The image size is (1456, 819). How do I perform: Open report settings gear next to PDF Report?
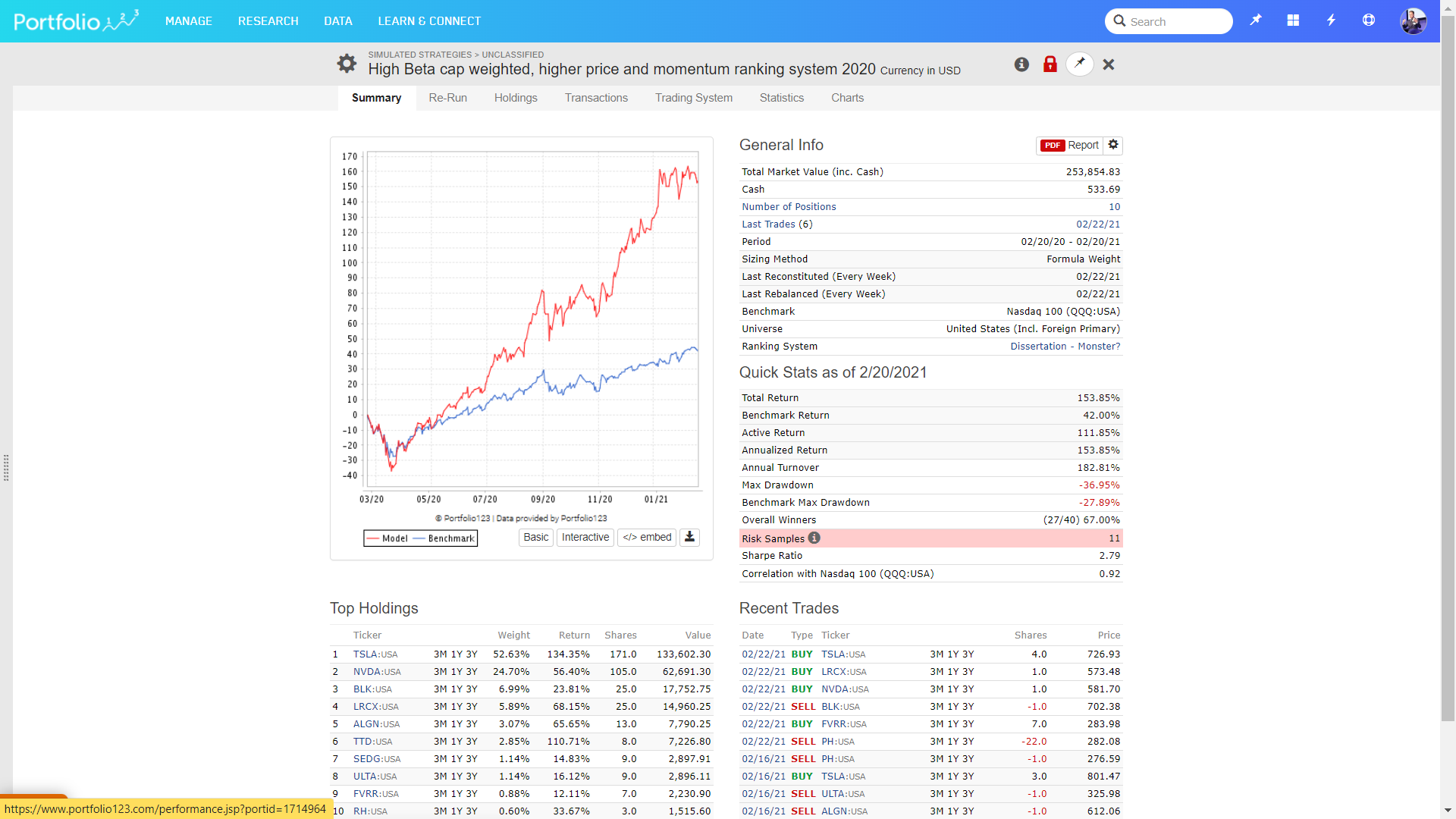click(1113, 145)
